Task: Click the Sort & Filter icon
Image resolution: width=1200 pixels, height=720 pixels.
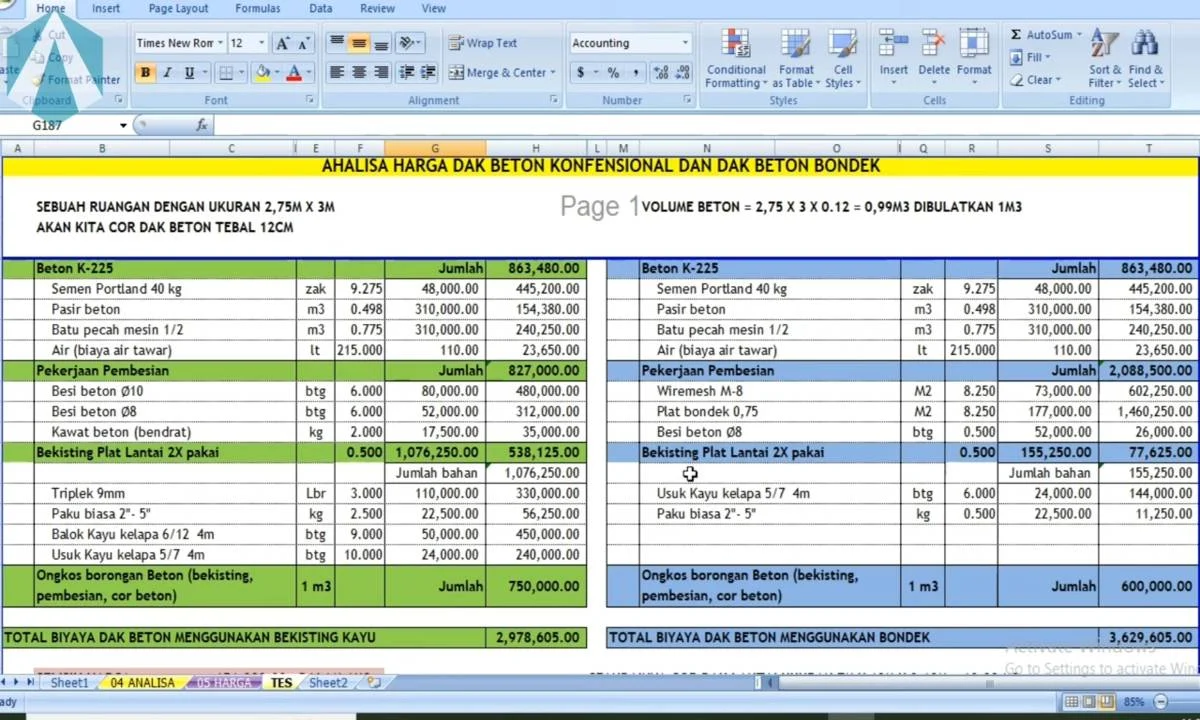Action: [x=1105, y=60]
